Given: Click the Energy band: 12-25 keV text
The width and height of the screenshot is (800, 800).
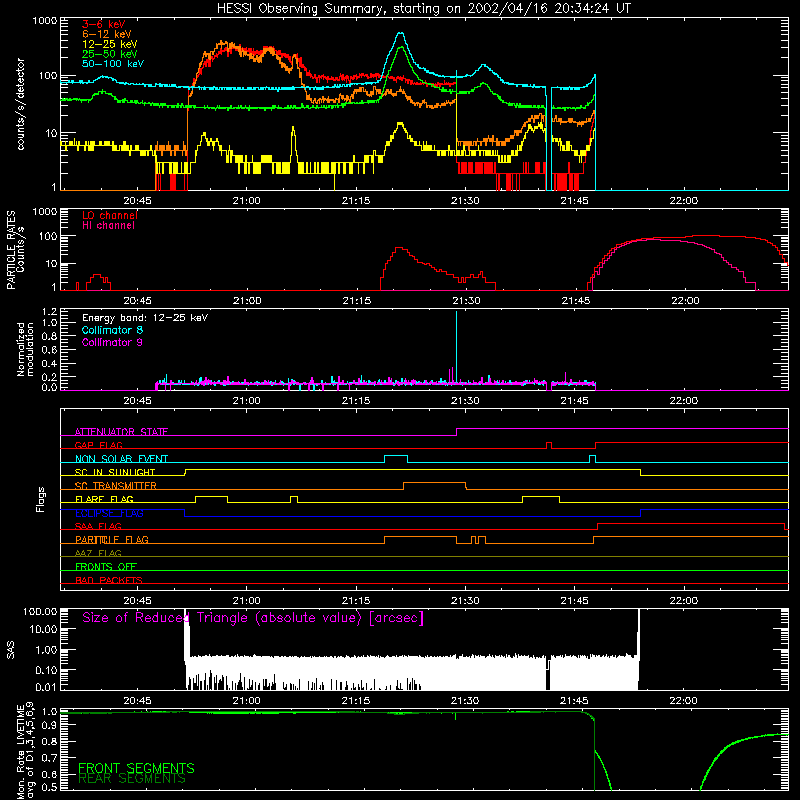Looking at the screenshot, I should coord(145,318).
